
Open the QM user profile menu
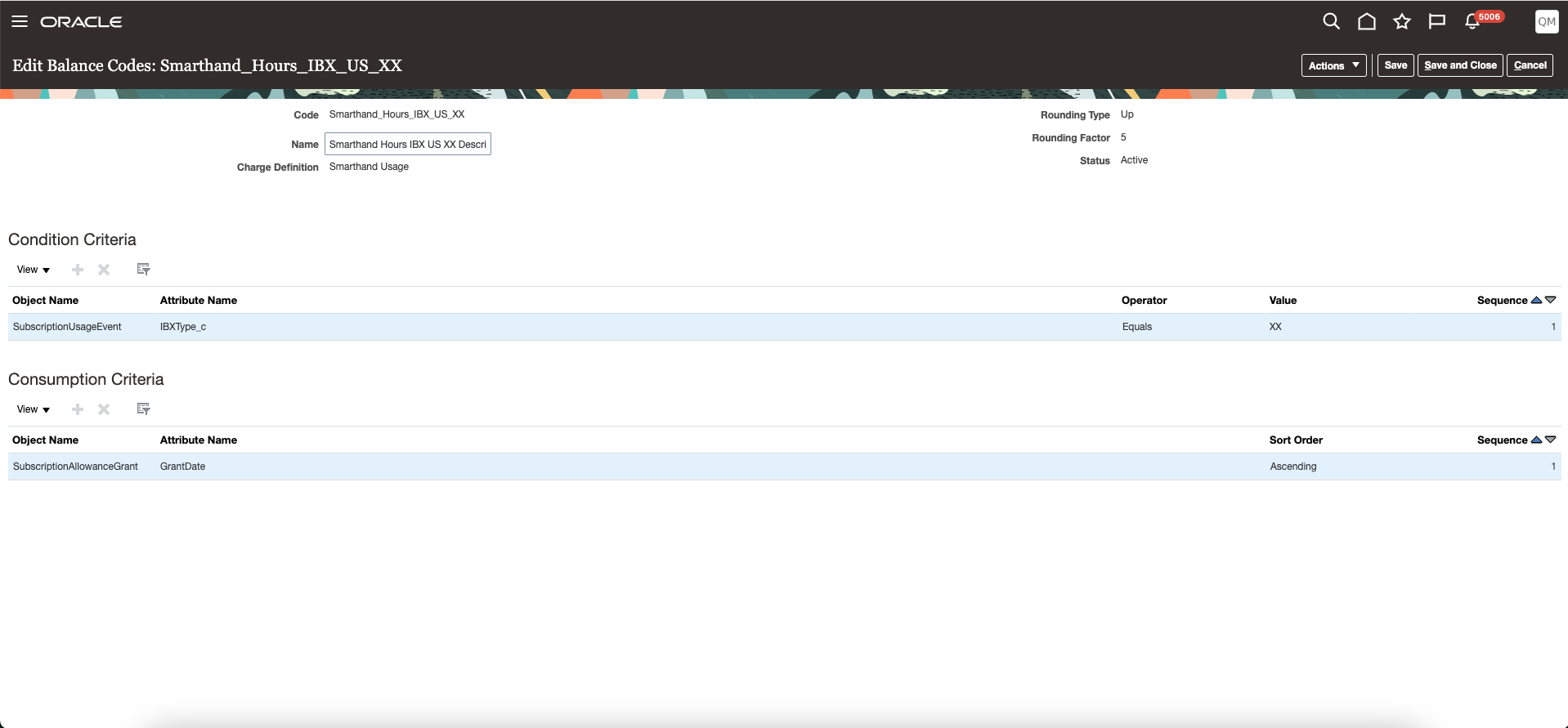pos(1547,22)
